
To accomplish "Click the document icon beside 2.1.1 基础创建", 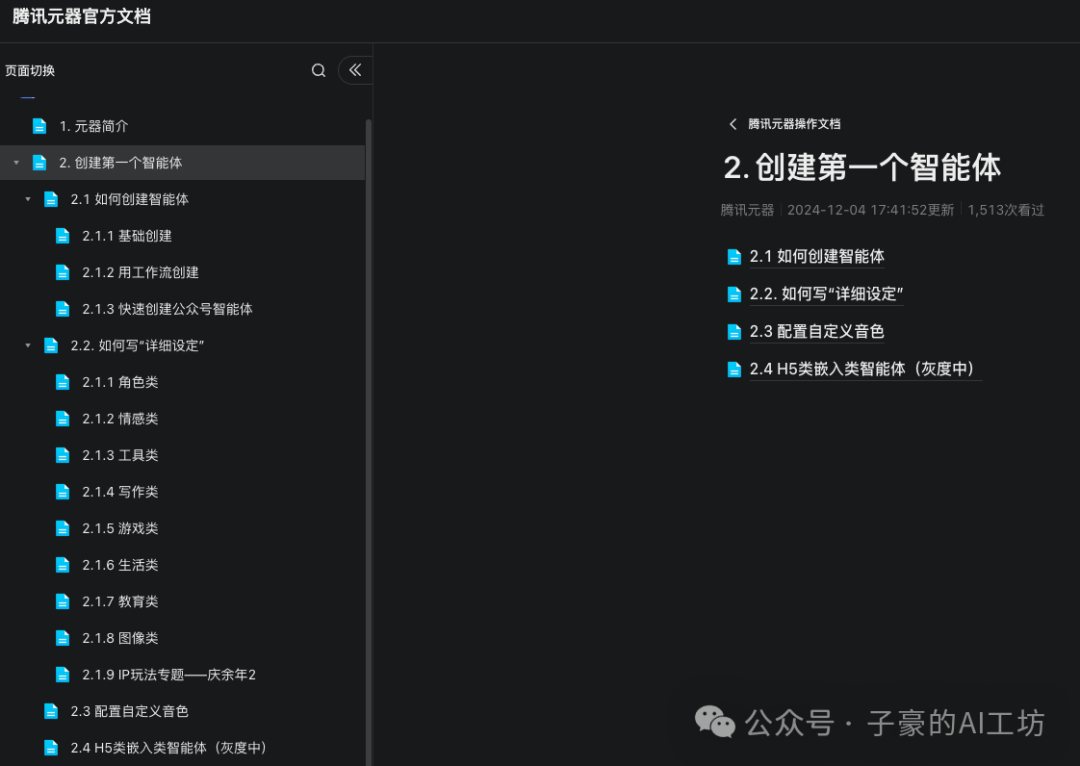I will (x=62, y=235).
